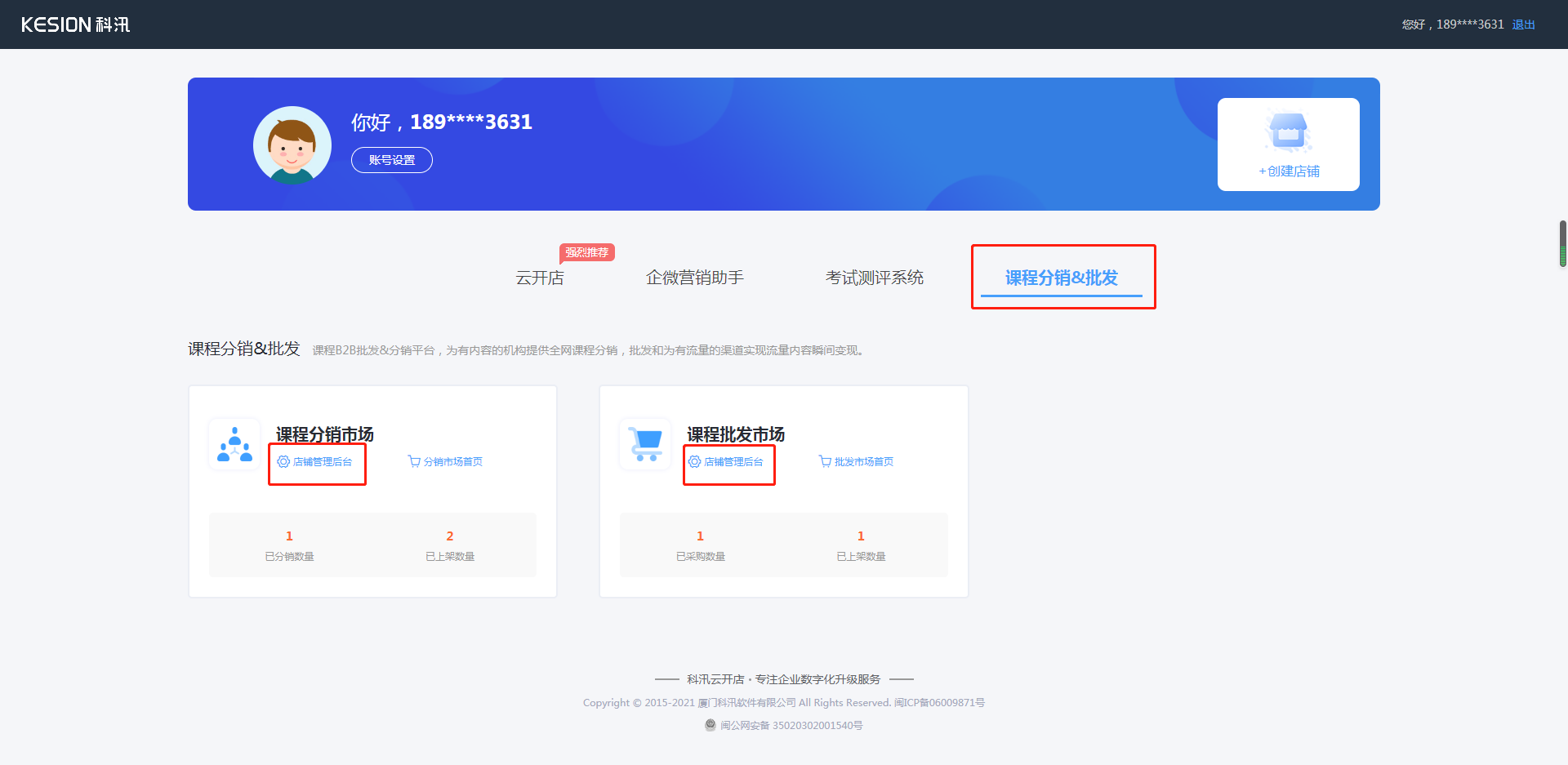Click the blue cart icon of 课程批发市场
The height and width of the screenshot is (765, 1568).
(645, 444)
